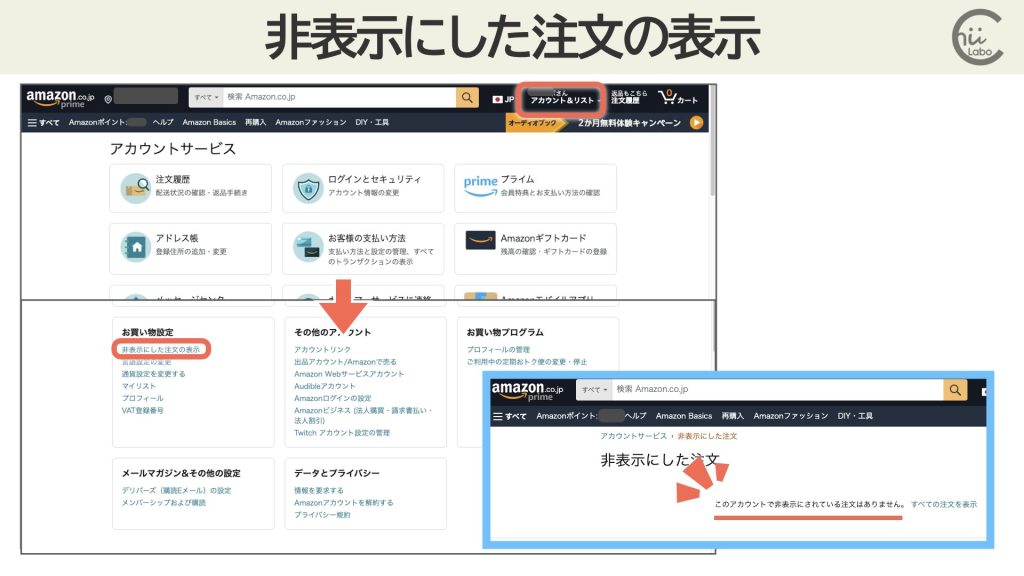
Task: Open the プライム card title
Action: 517,179
